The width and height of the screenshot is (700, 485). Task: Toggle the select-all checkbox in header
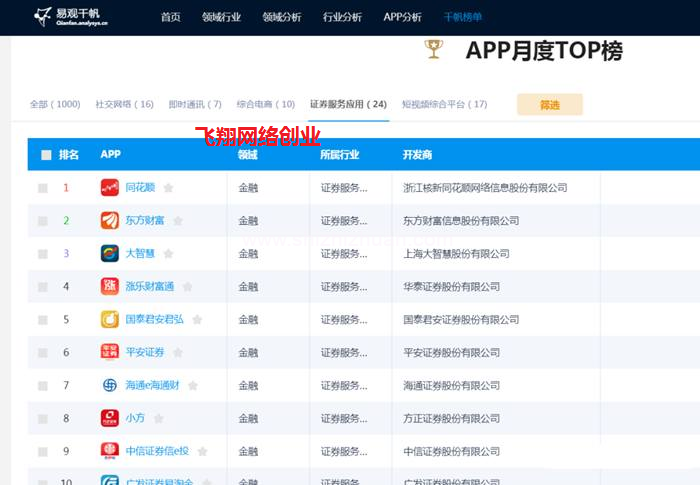click(x=46, y=155)
